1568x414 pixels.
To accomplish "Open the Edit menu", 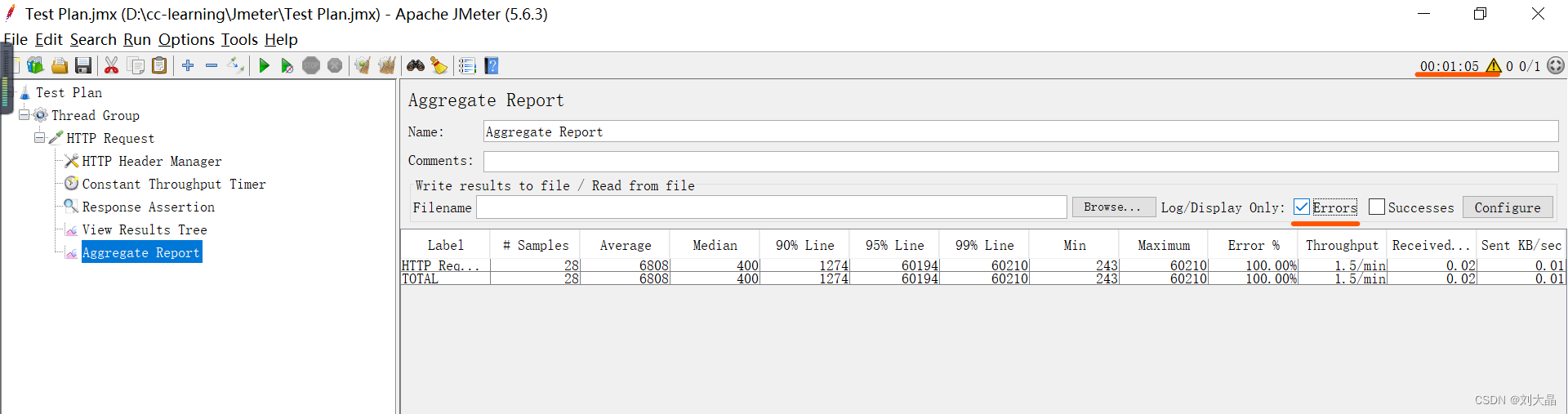I will [49, 39].
